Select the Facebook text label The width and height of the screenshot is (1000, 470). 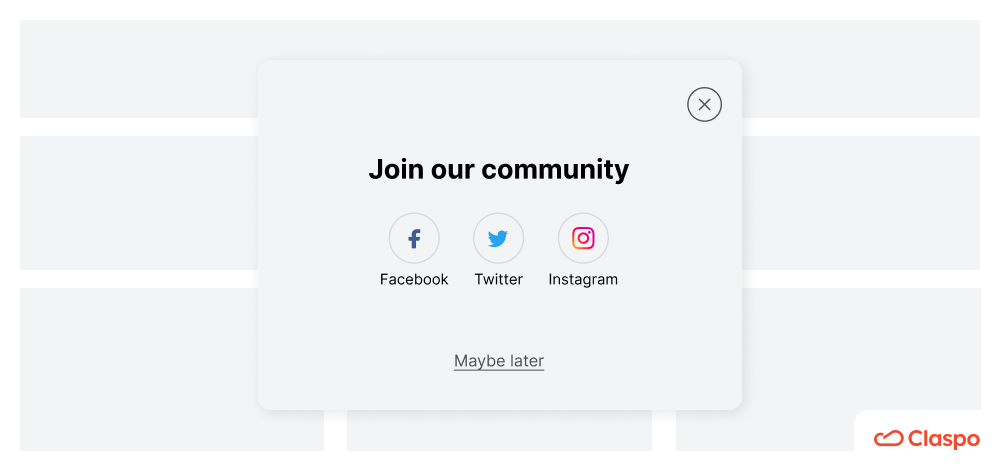414,279
